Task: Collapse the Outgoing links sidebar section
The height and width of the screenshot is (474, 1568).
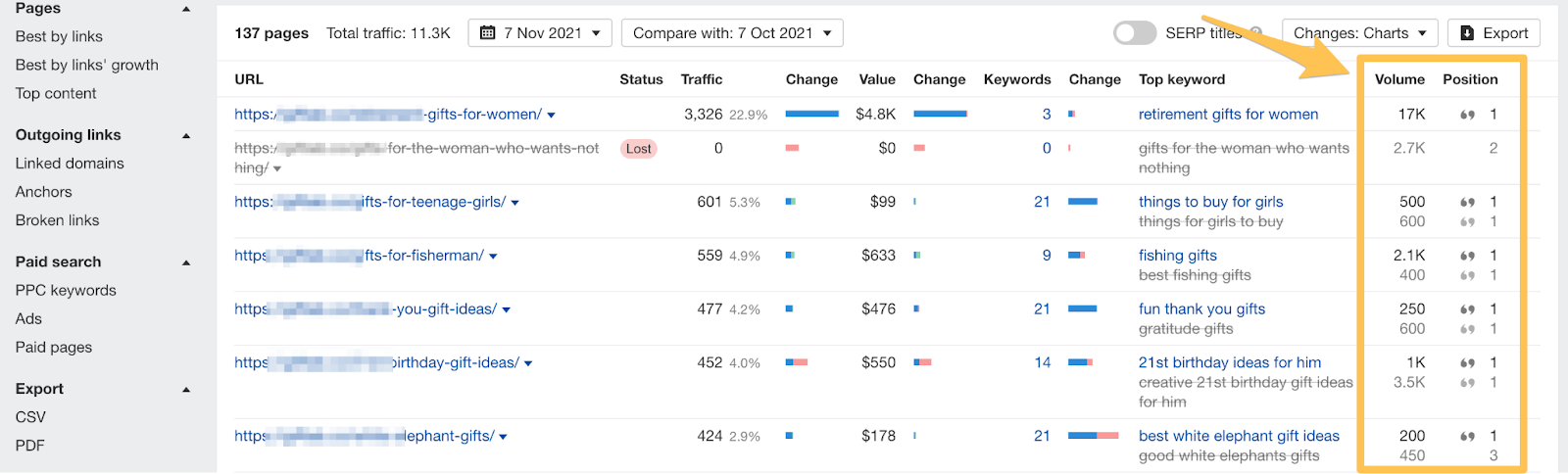Action: click(x=186, y=136)
